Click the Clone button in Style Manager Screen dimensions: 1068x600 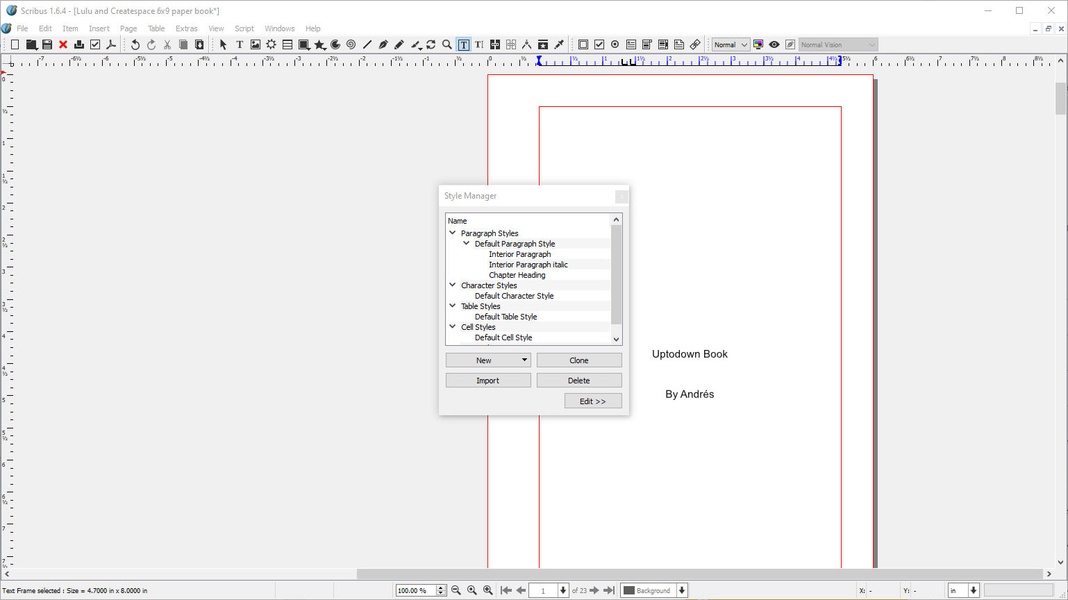[579, 360]
